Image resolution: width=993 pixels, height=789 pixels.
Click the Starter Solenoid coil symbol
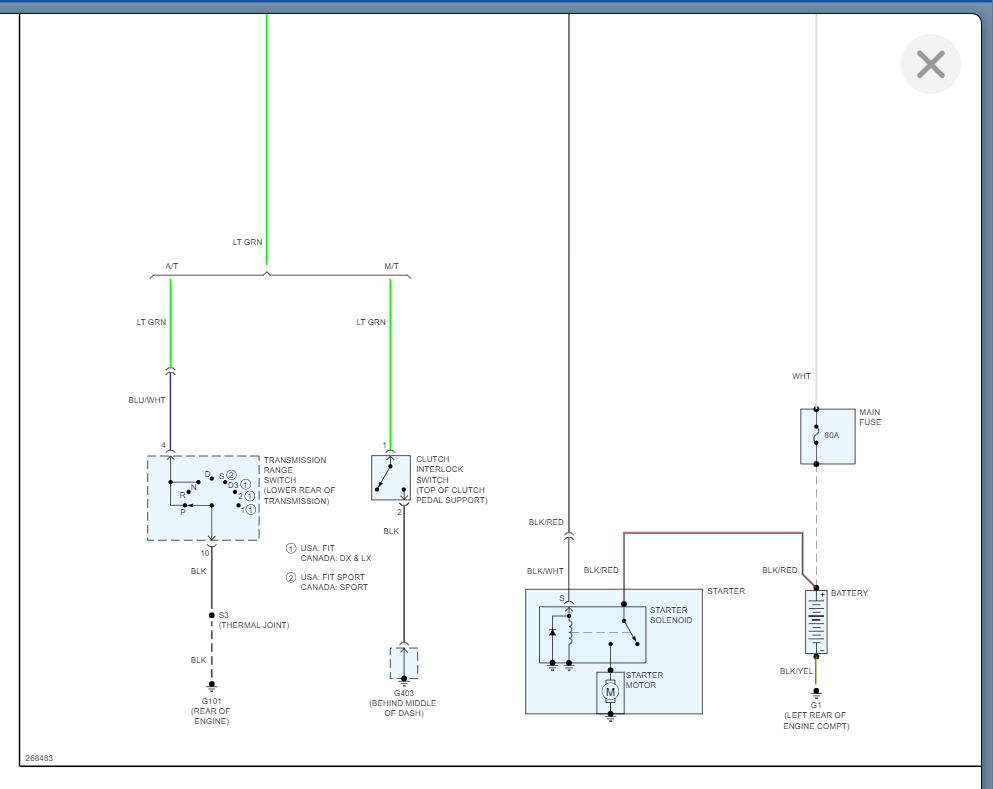tap(569, 631)
